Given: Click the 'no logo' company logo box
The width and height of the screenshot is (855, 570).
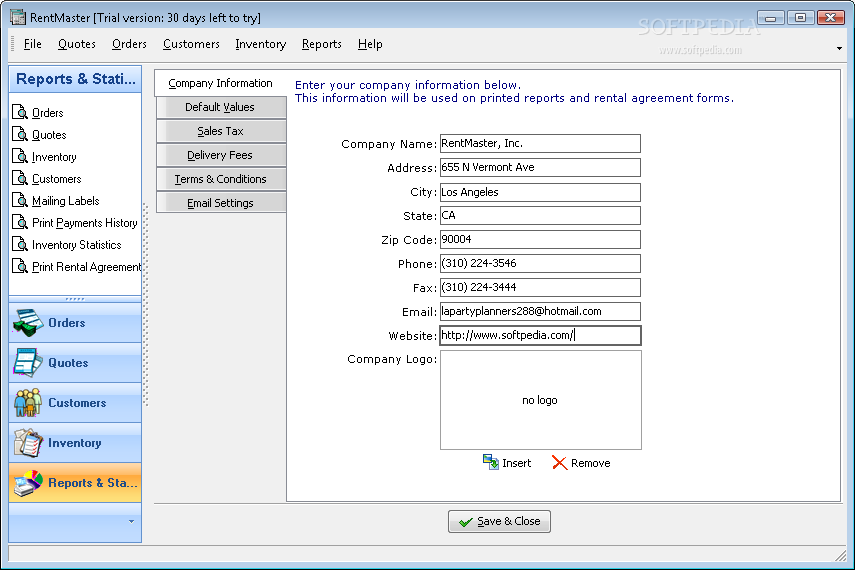Looking at the screenshot, I should coord(540,400).
